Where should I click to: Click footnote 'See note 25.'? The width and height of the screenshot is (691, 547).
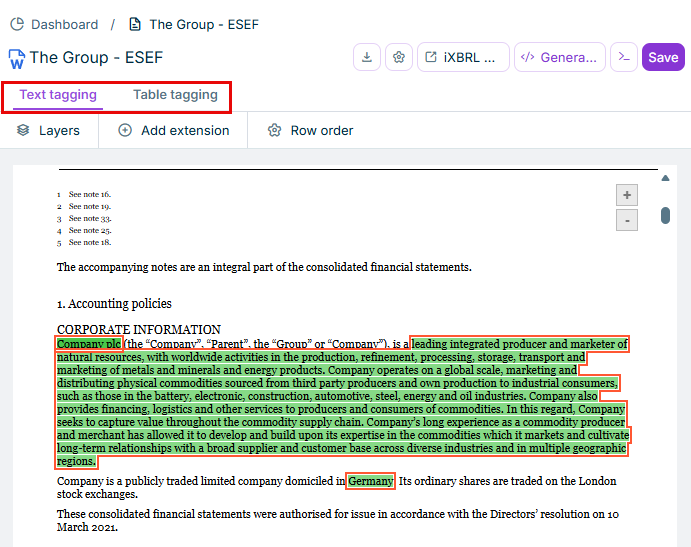click(x=90, y=230)
